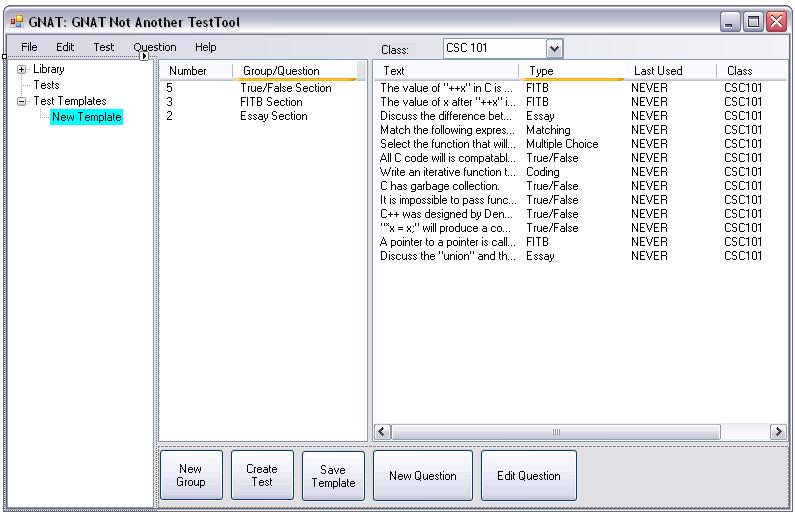Open the Class dropdown showing CSC 101

tap(555, 48)
